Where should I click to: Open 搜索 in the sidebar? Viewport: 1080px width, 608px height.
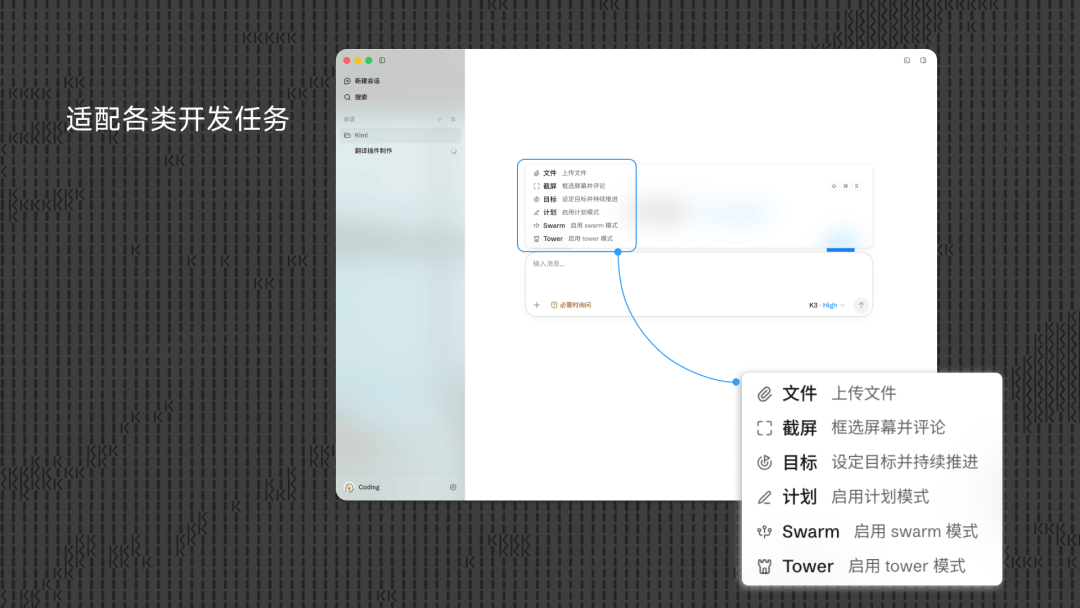point(356,97)
